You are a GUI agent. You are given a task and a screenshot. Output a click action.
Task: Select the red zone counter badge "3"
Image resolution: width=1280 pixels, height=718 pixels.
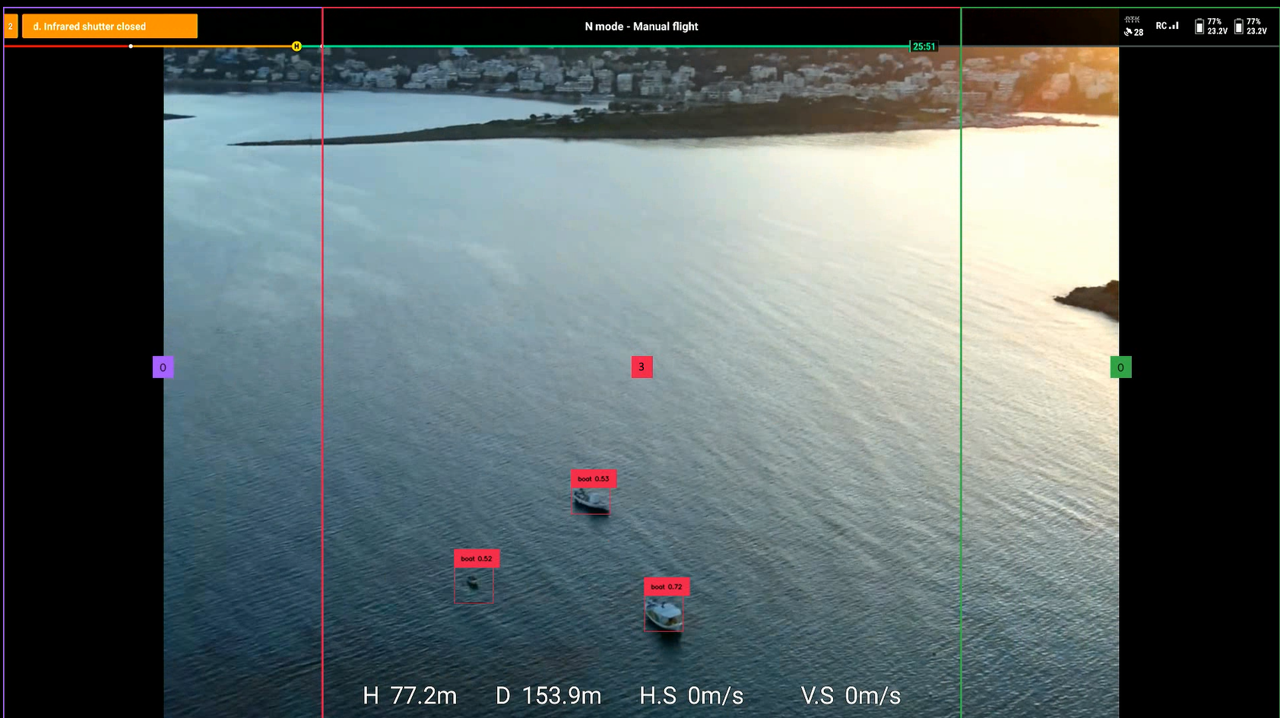coord(641,367)
